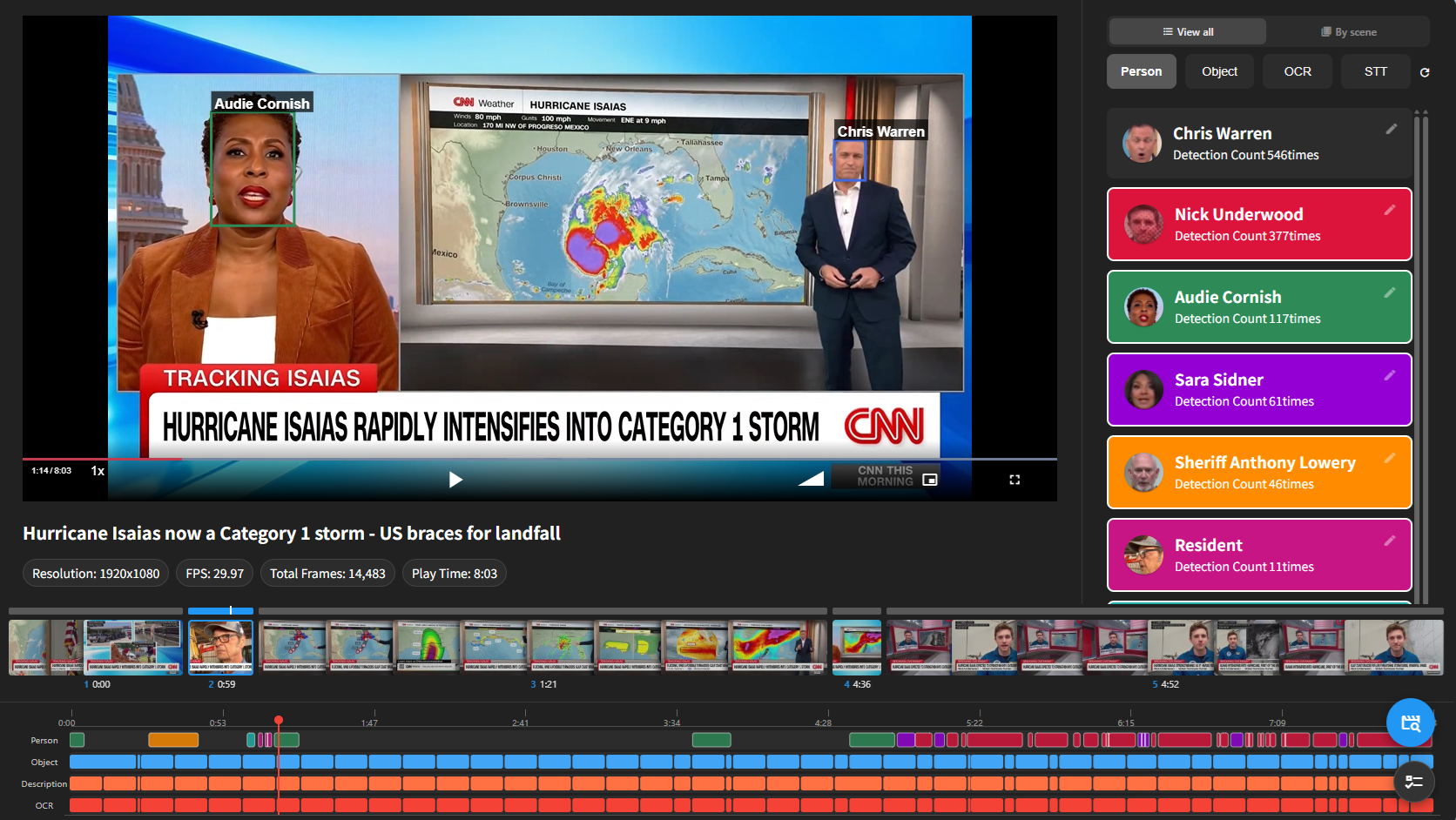Screen dimensions: 1456x820
Task: Change playback speed 1x
Action: click(98, 471)
